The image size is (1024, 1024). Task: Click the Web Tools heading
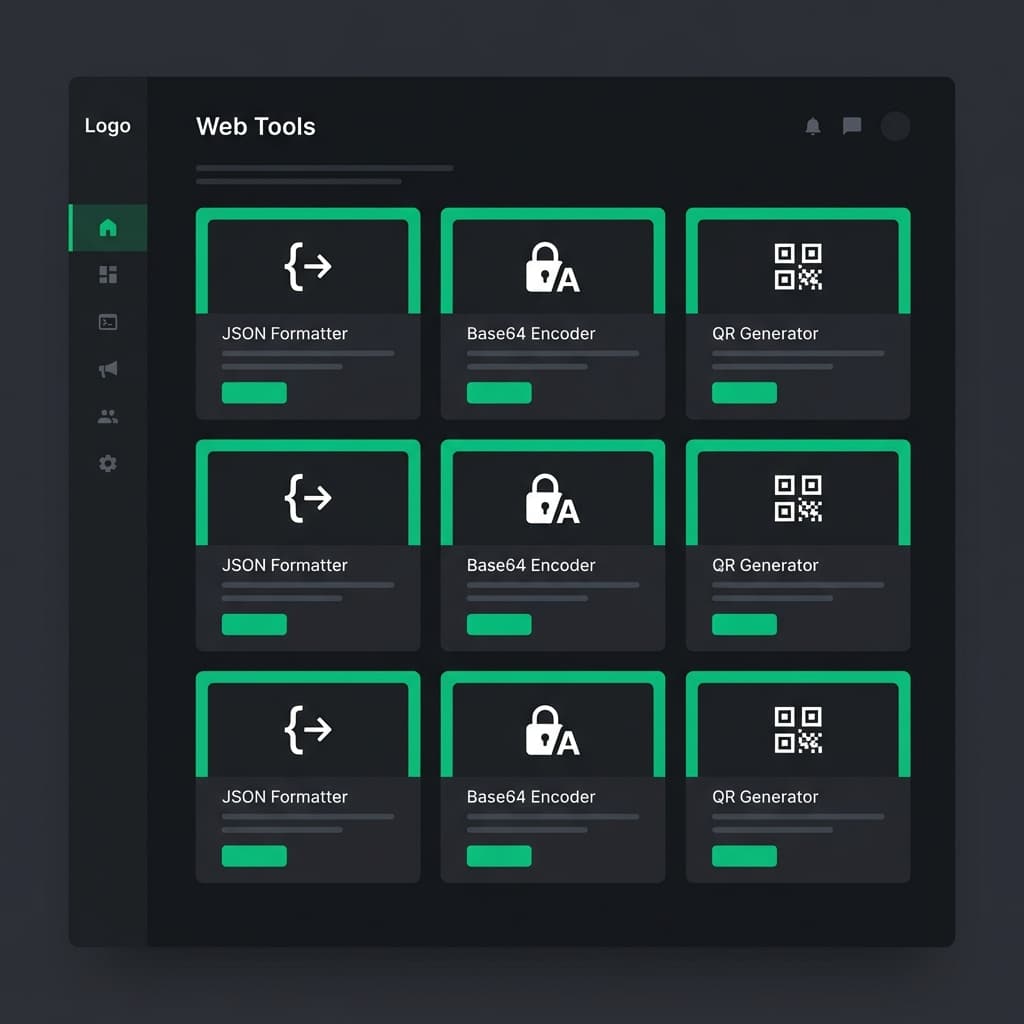click(256, 127)
